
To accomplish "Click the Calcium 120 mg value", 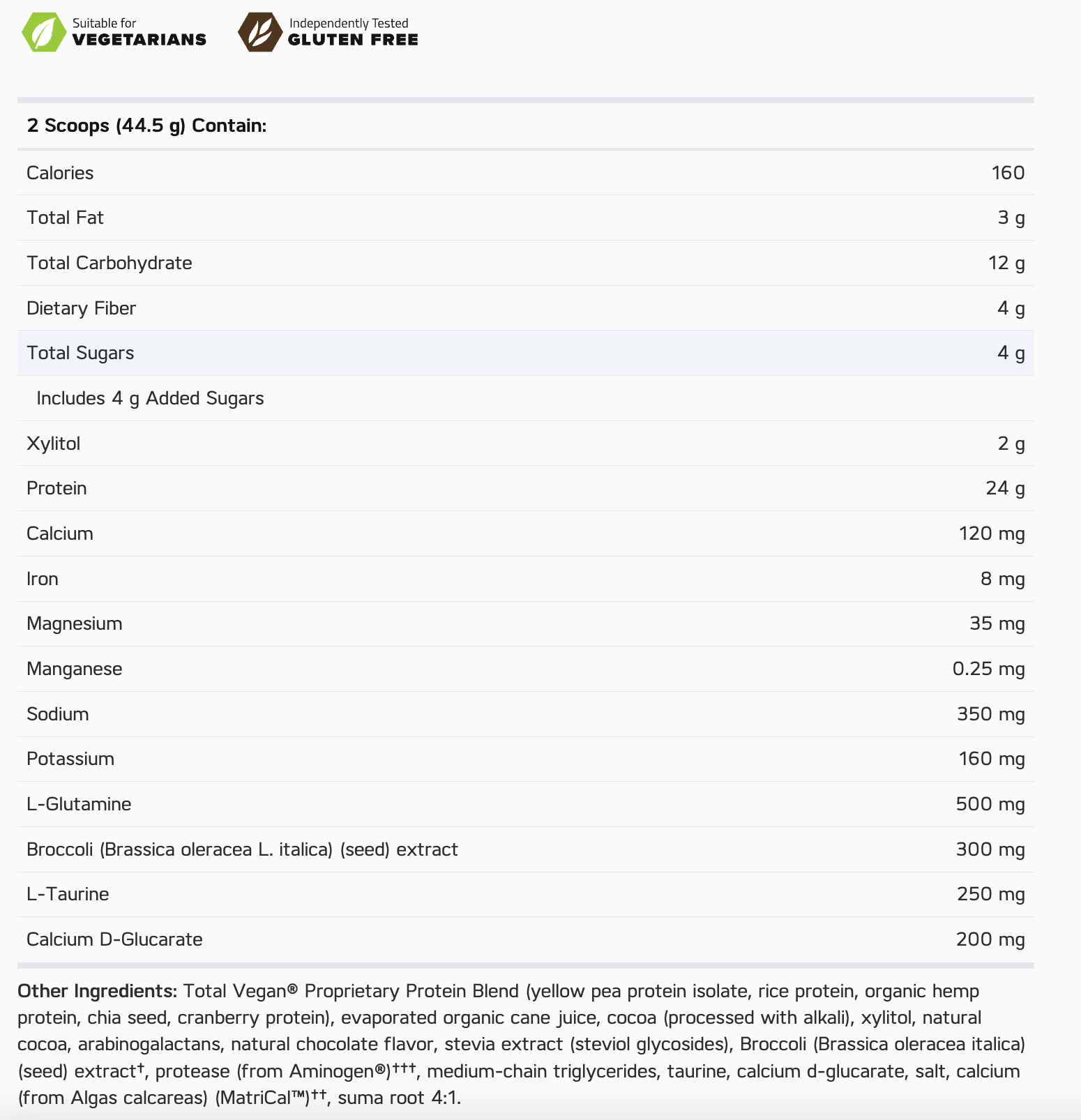I will click(992, 533).
